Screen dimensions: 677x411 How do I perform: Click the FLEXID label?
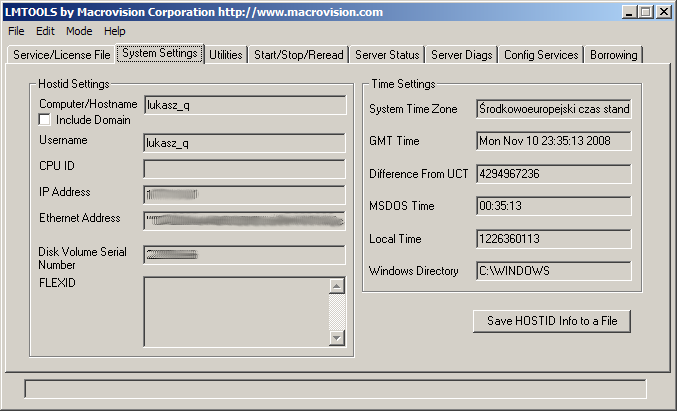(x=57, y=283)
